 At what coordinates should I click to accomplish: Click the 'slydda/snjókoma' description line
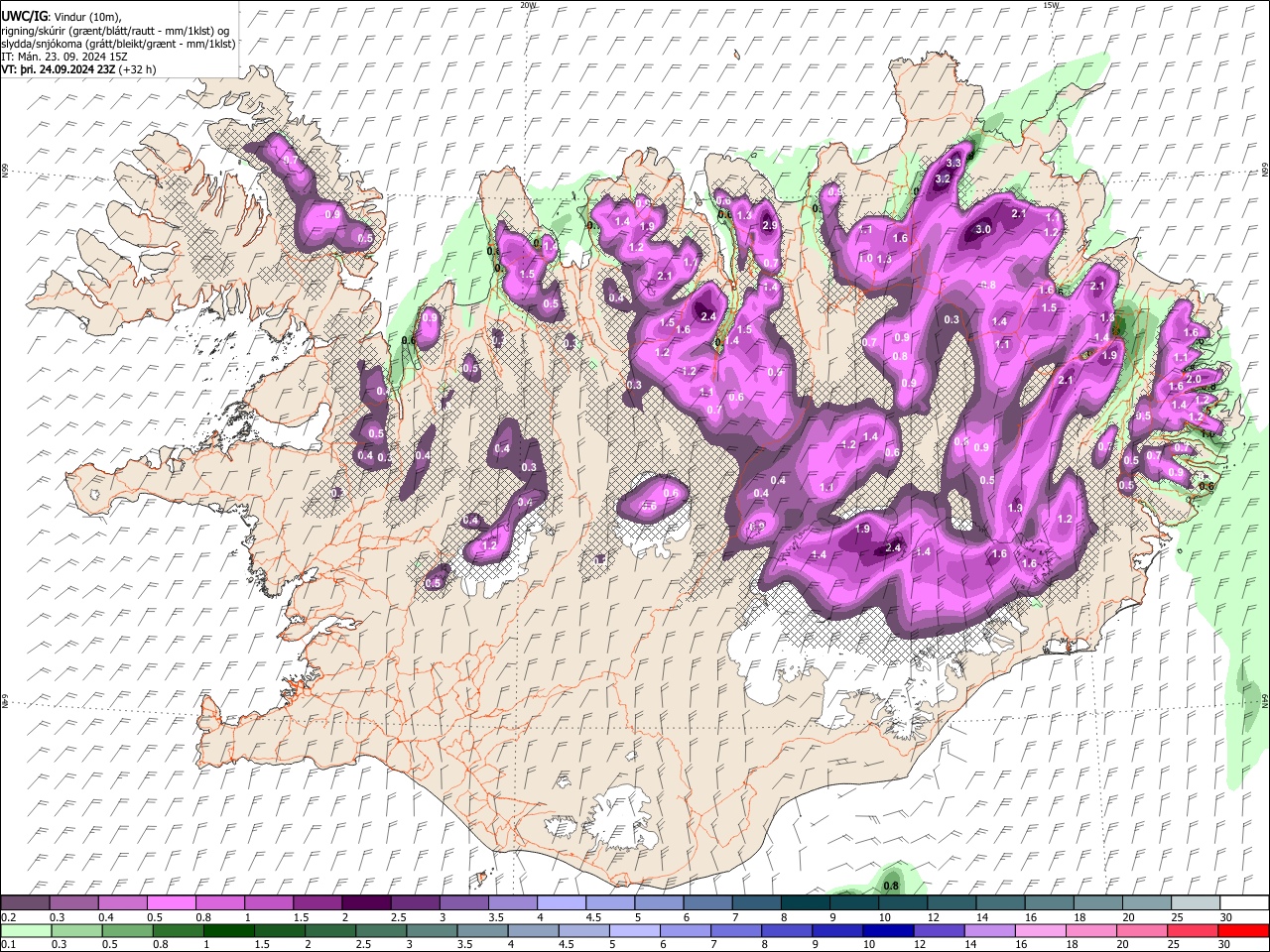tap(119, 44)
